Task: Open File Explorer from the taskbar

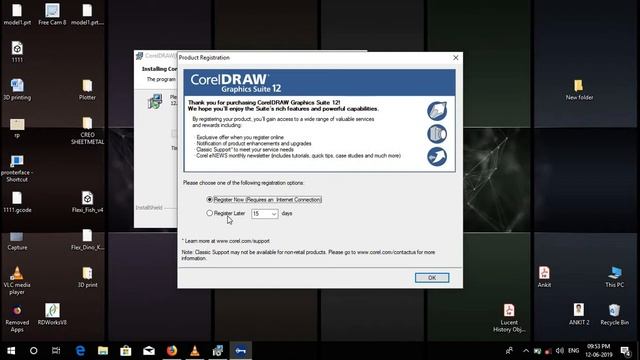Action: coord(103,351)
